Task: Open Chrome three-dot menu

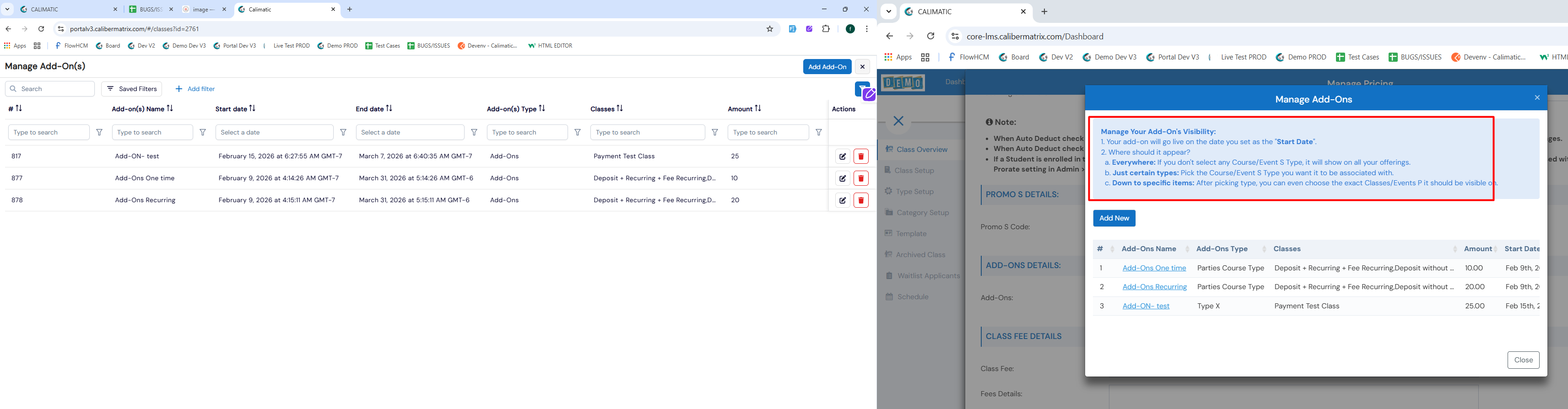Action: click(x=866, y=29)
